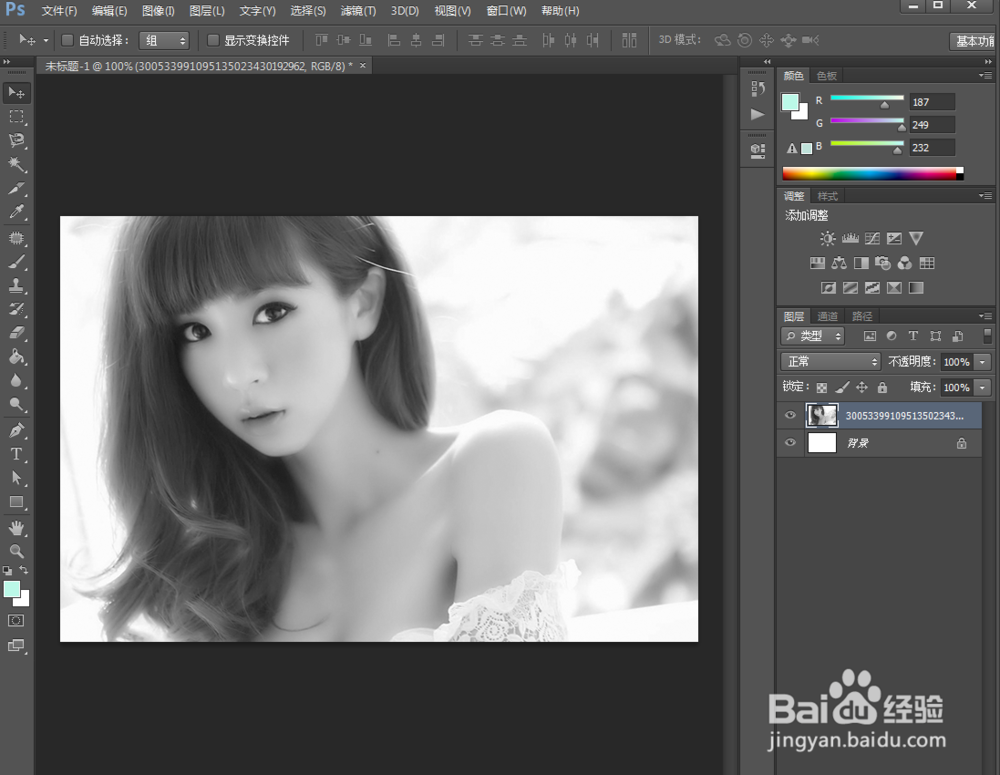Enable the 显示变换控件 checkbox
Viewport: 1000px width, 775px height.
pos(213,40)
